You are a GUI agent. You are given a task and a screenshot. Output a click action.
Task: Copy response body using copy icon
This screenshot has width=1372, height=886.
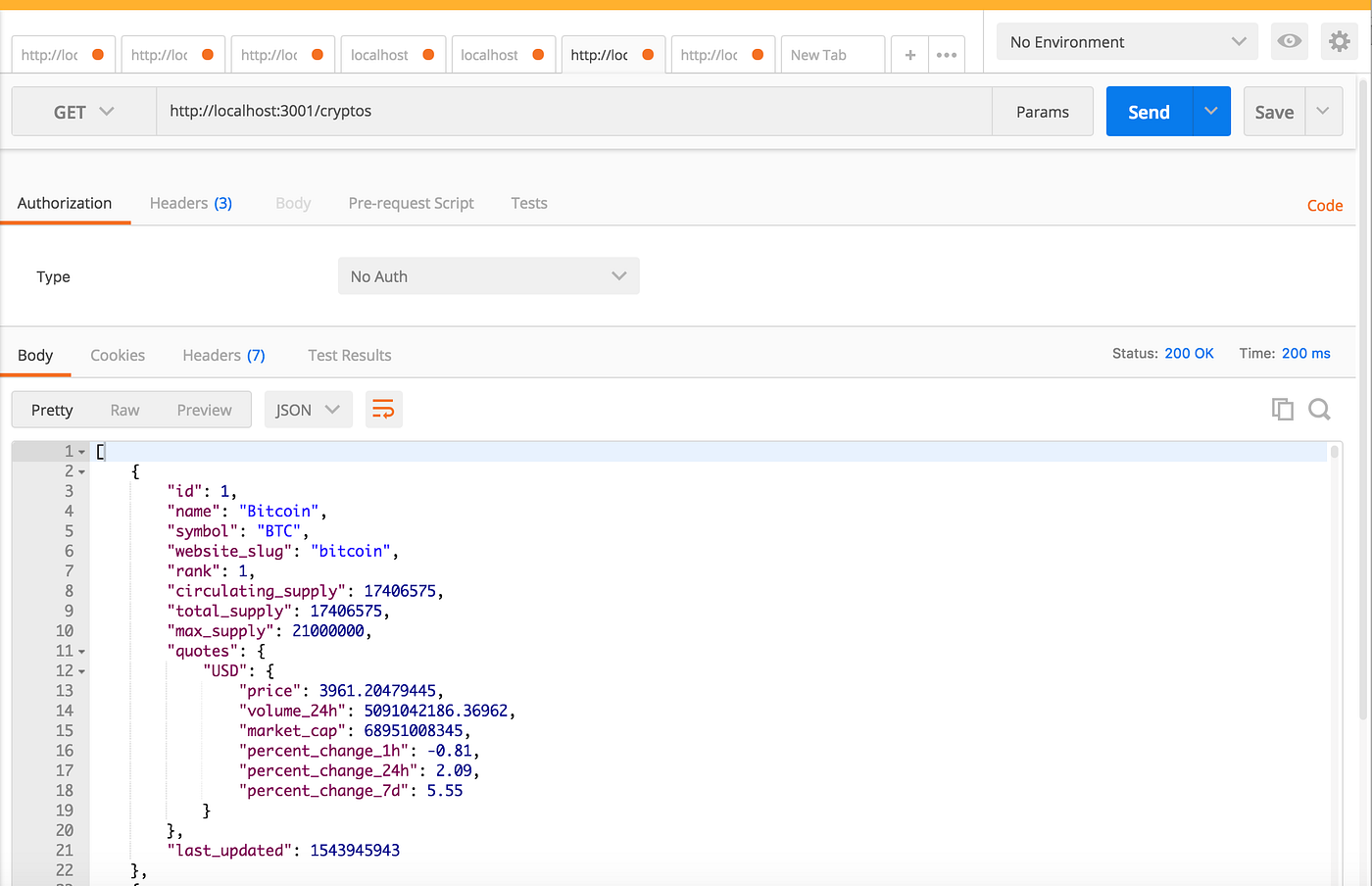click(x=1282, y=409)
